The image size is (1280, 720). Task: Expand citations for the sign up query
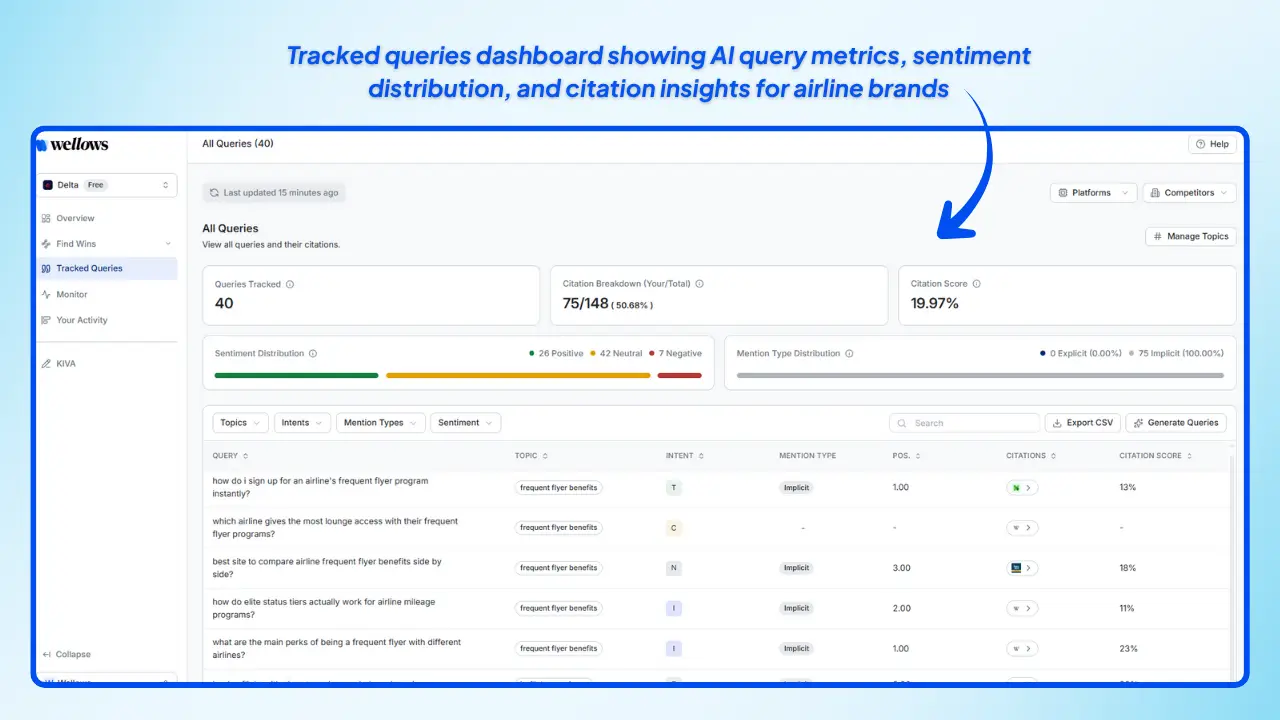1023,487
